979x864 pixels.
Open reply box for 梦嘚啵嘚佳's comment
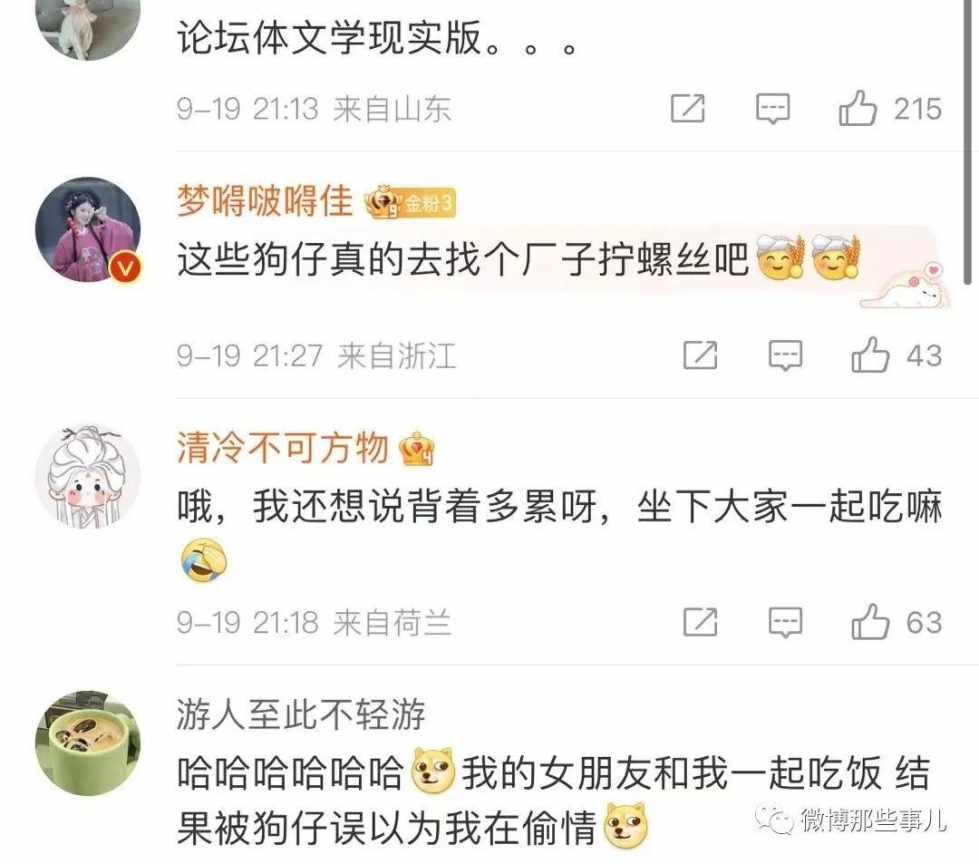[785, 356]
